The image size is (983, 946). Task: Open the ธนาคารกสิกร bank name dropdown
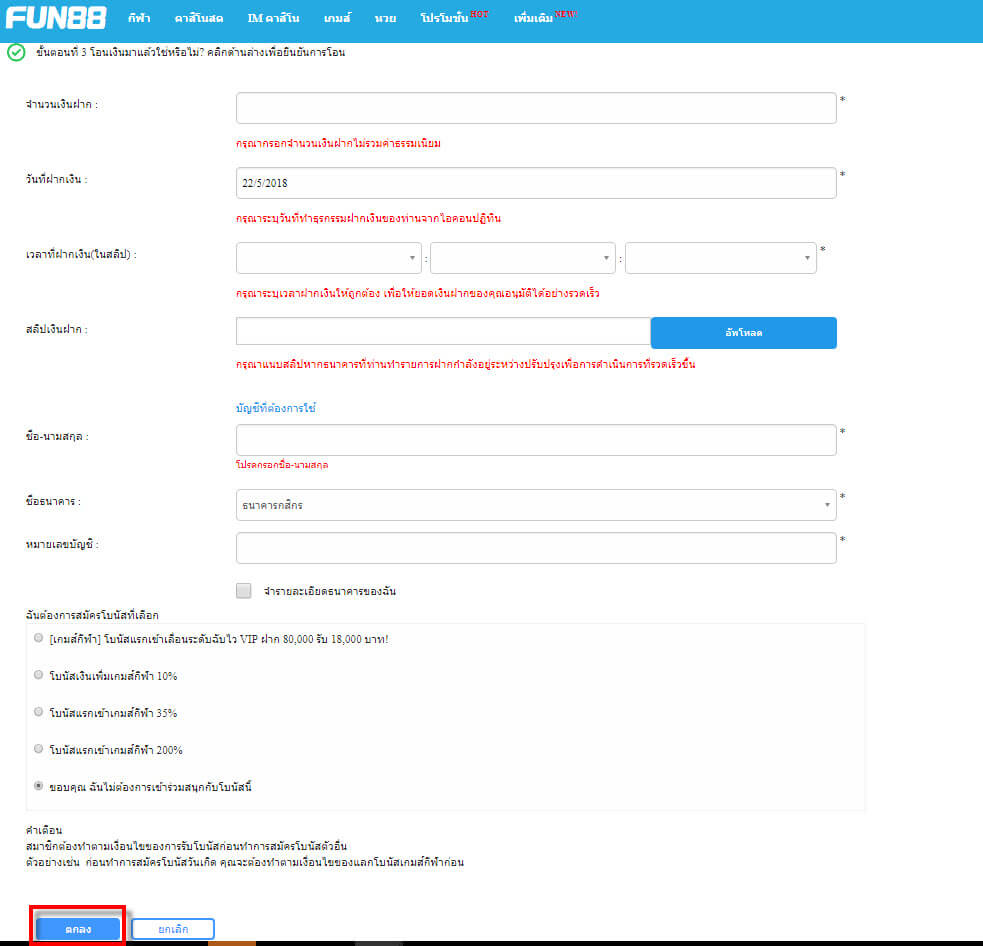coord(536,505)
